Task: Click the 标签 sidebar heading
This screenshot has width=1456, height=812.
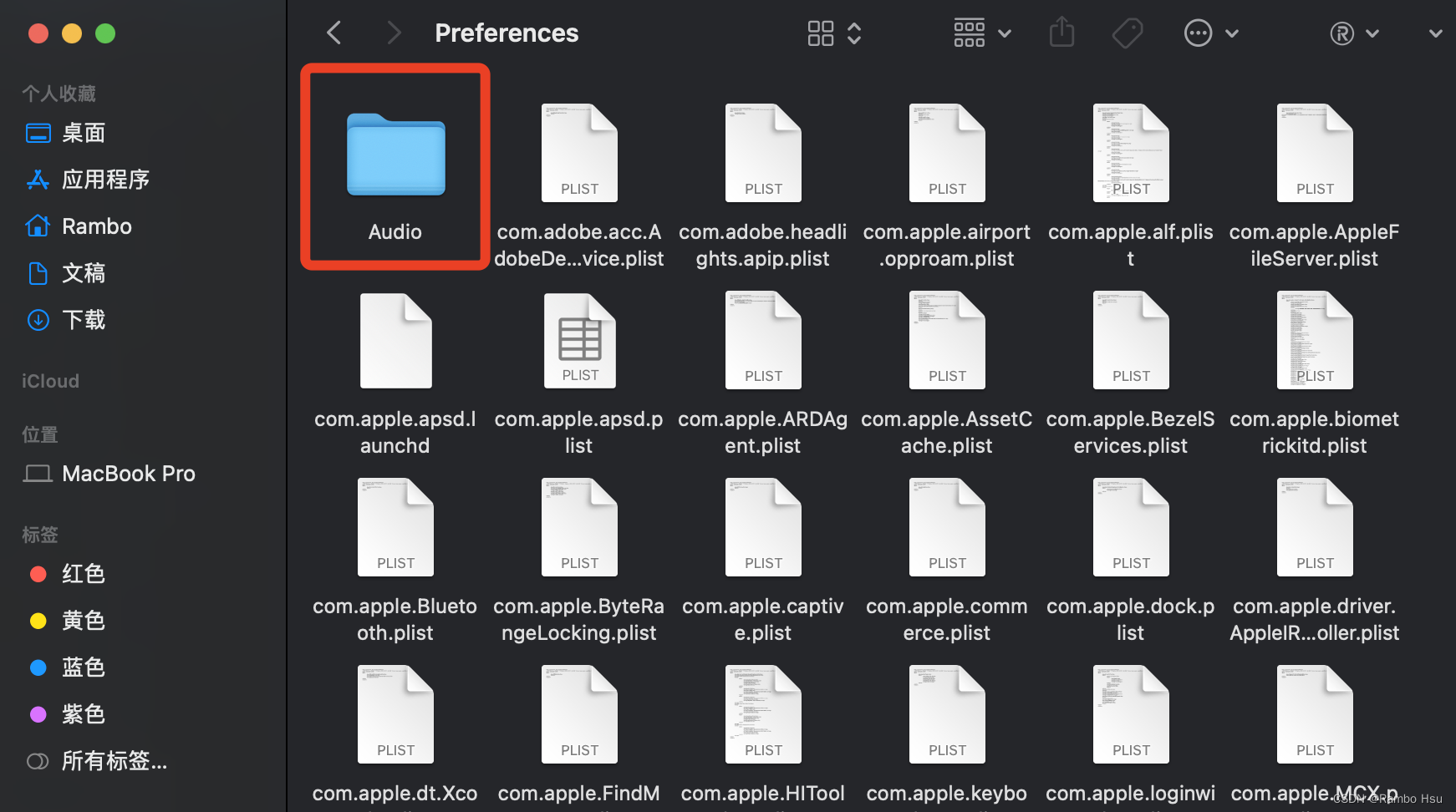Action: tap(39, 535)
